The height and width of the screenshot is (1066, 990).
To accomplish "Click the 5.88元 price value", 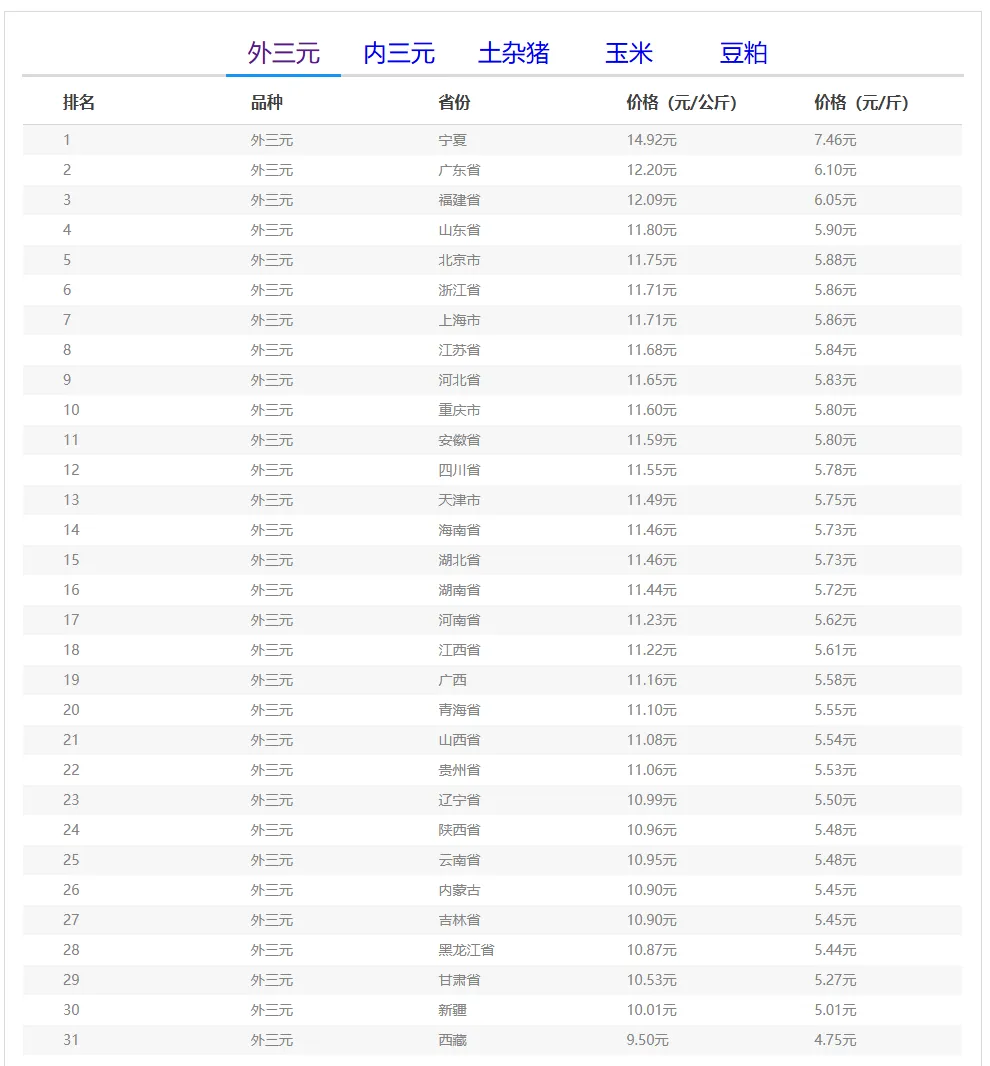I will [835, 260].
